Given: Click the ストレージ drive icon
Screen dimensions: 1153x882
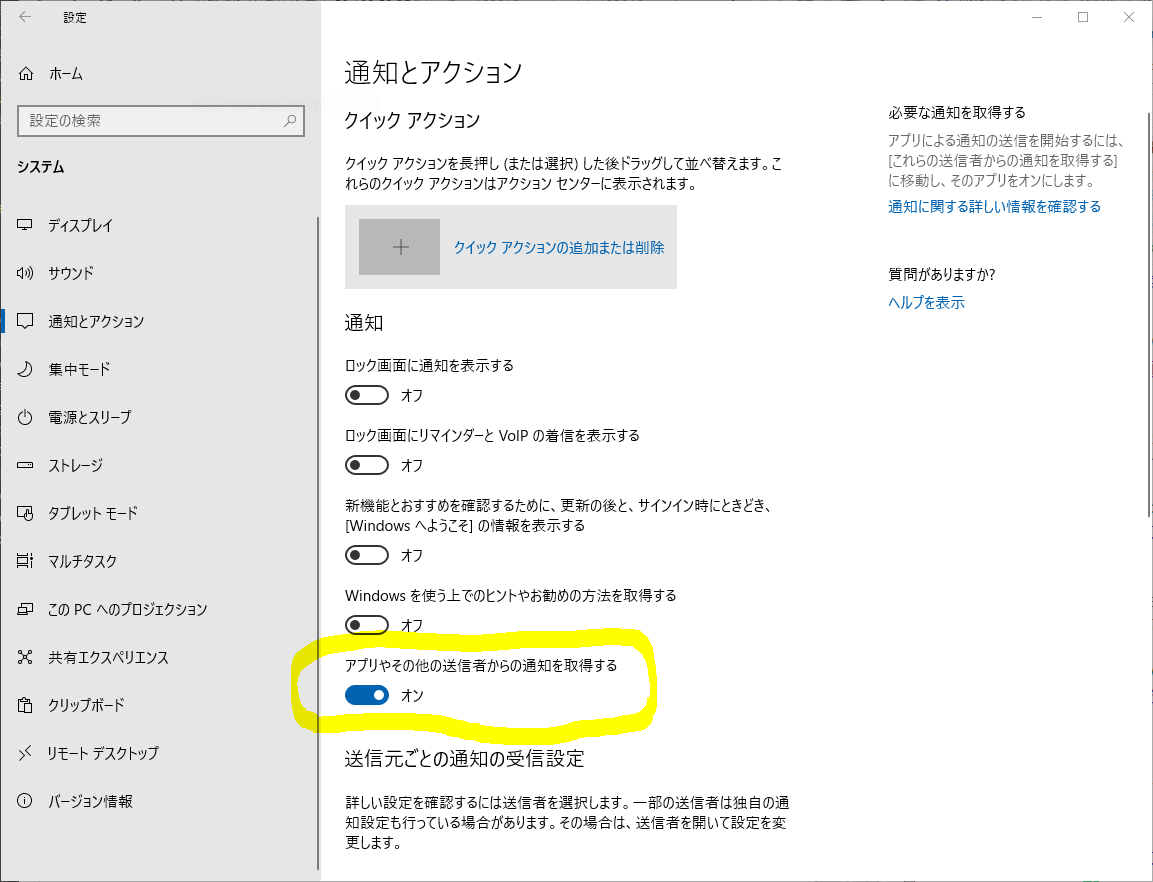Looking at the screenshot, I should [25, 465].
